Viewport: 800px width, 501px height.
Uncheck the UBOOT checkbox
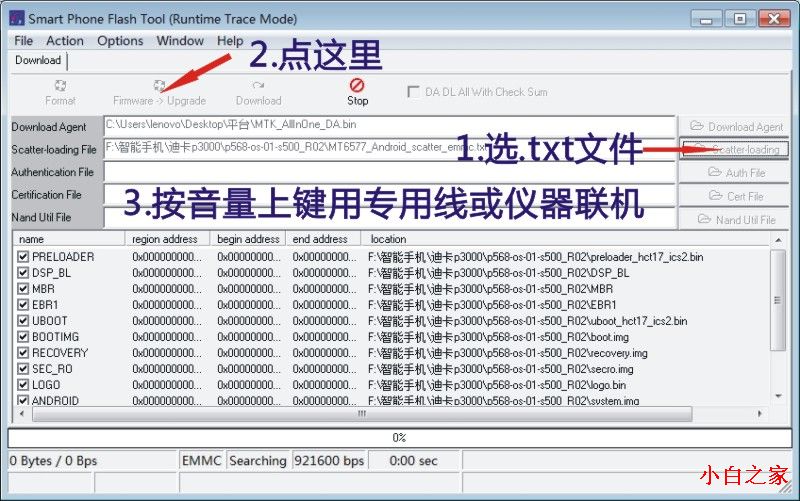(23, 321)
